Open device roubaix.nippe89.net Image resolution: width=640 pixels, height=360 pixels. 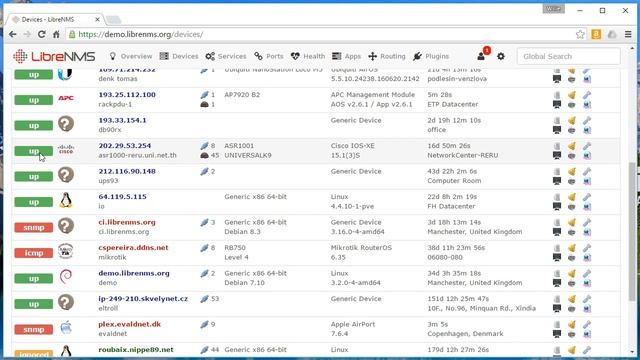136,350
